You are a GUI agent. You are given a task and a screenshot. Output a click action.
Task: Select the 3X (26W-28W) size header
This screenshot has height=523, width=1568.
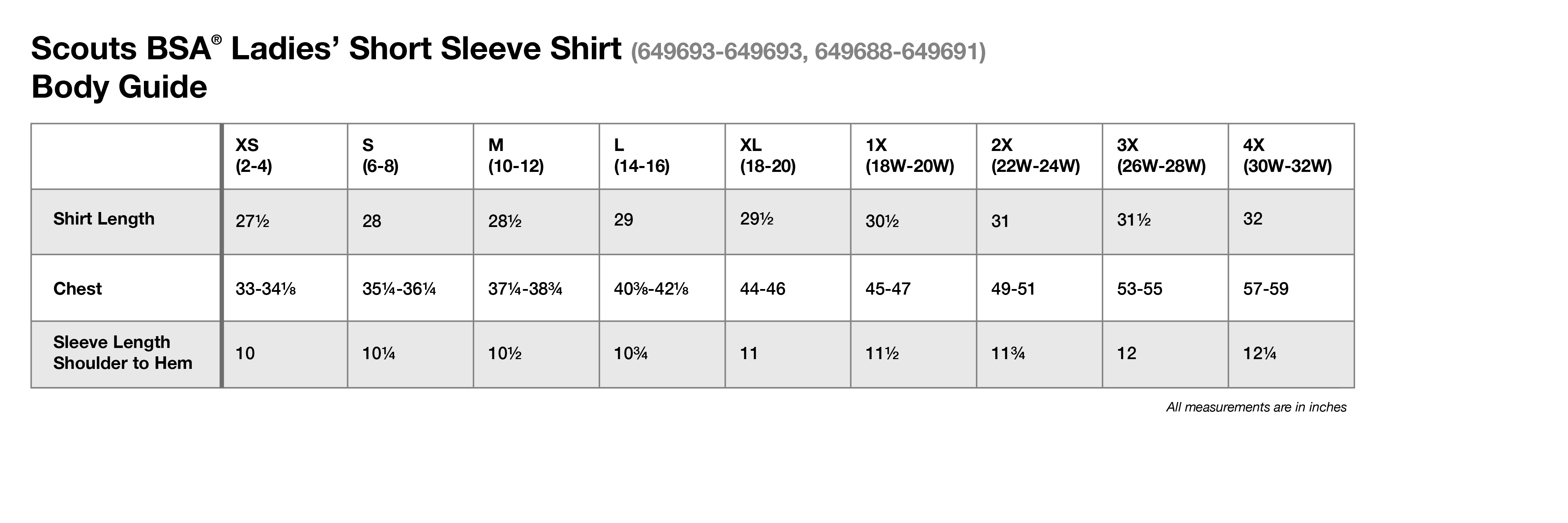click(1166, 157)
